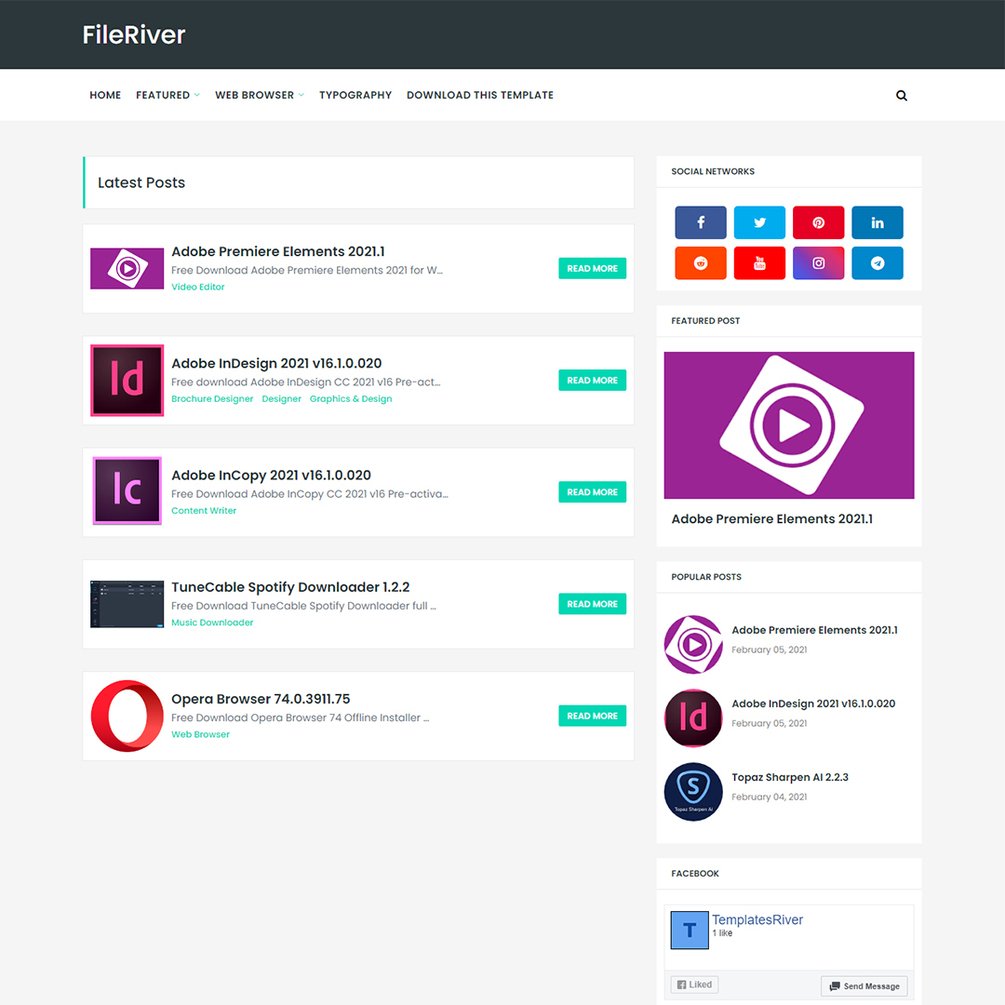1005x1005 pixels.
Task: Click Read More for Adobe InDesign 2021
Action: point(592,380)
